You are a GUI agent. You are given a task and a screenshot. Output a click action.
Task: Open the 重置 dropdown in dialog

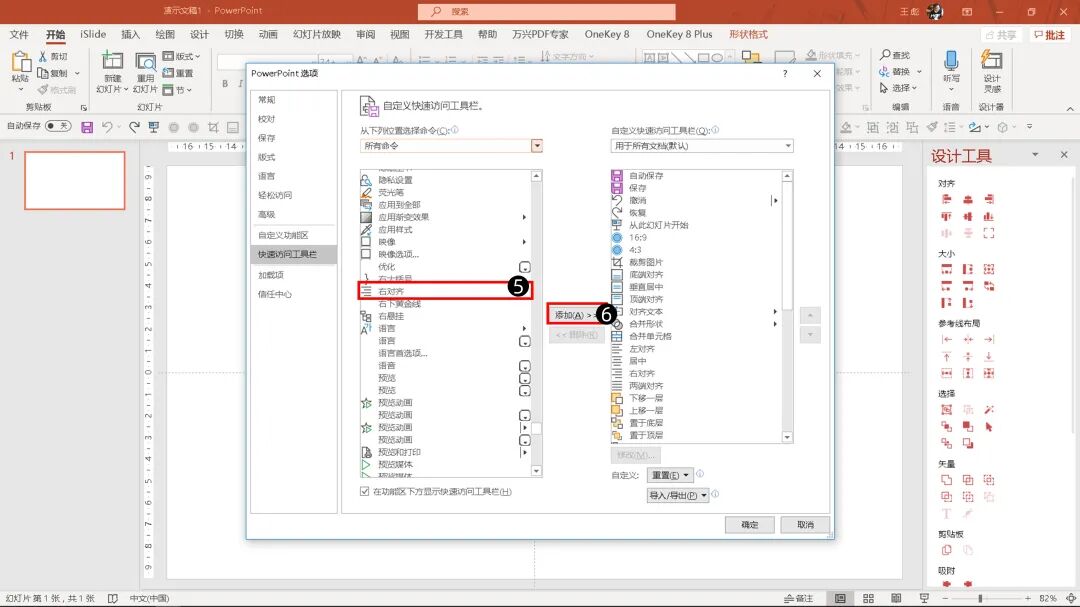tap(670, 475)
